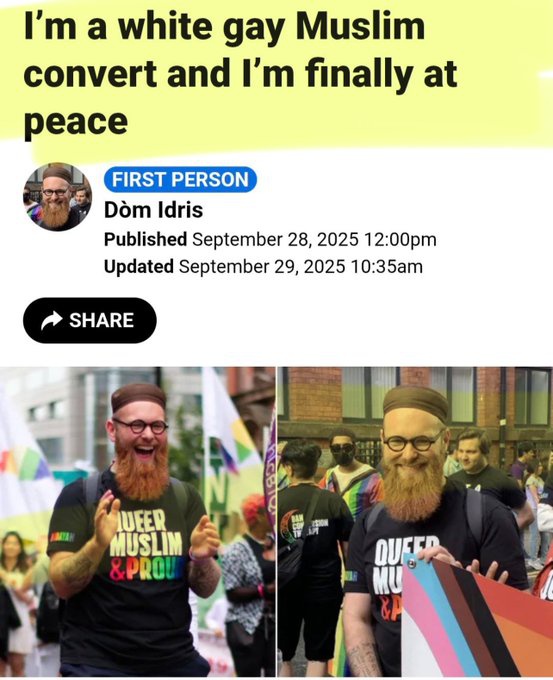The image size is (553, 680).
Task: Click the author name Dòm Idris
Action: 153,210
